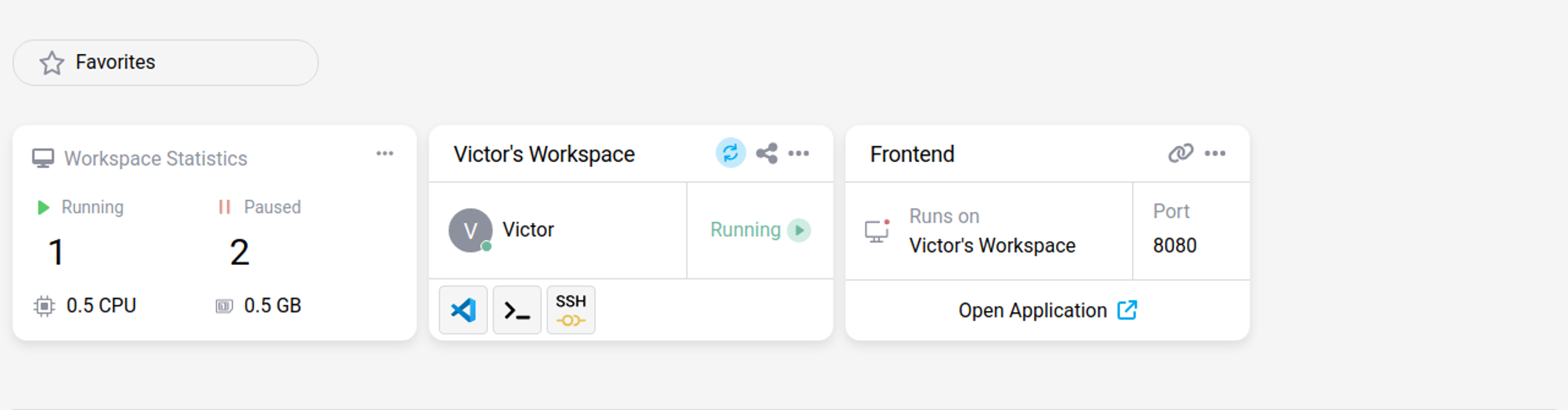Launch the terminal in Victor's Workspace
This screenshot has width=1568, height=410.
pos(517,310)
